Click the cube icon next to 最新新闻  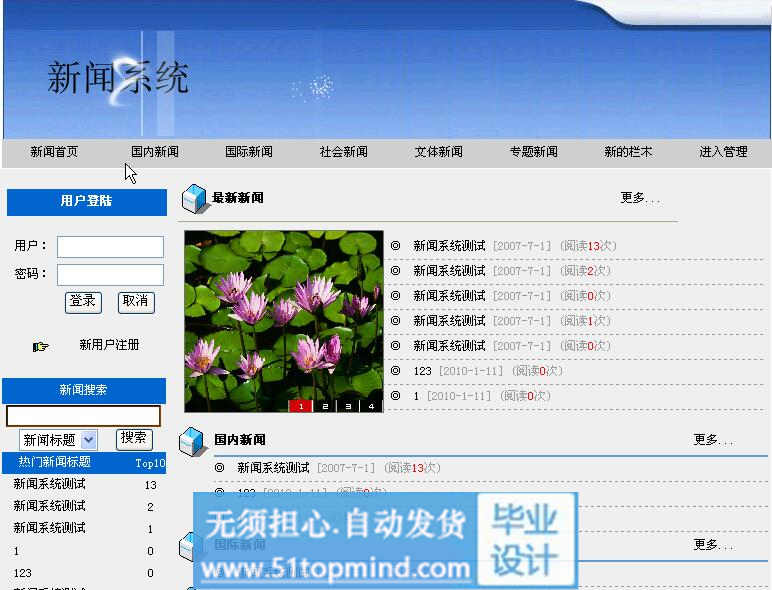194,198
